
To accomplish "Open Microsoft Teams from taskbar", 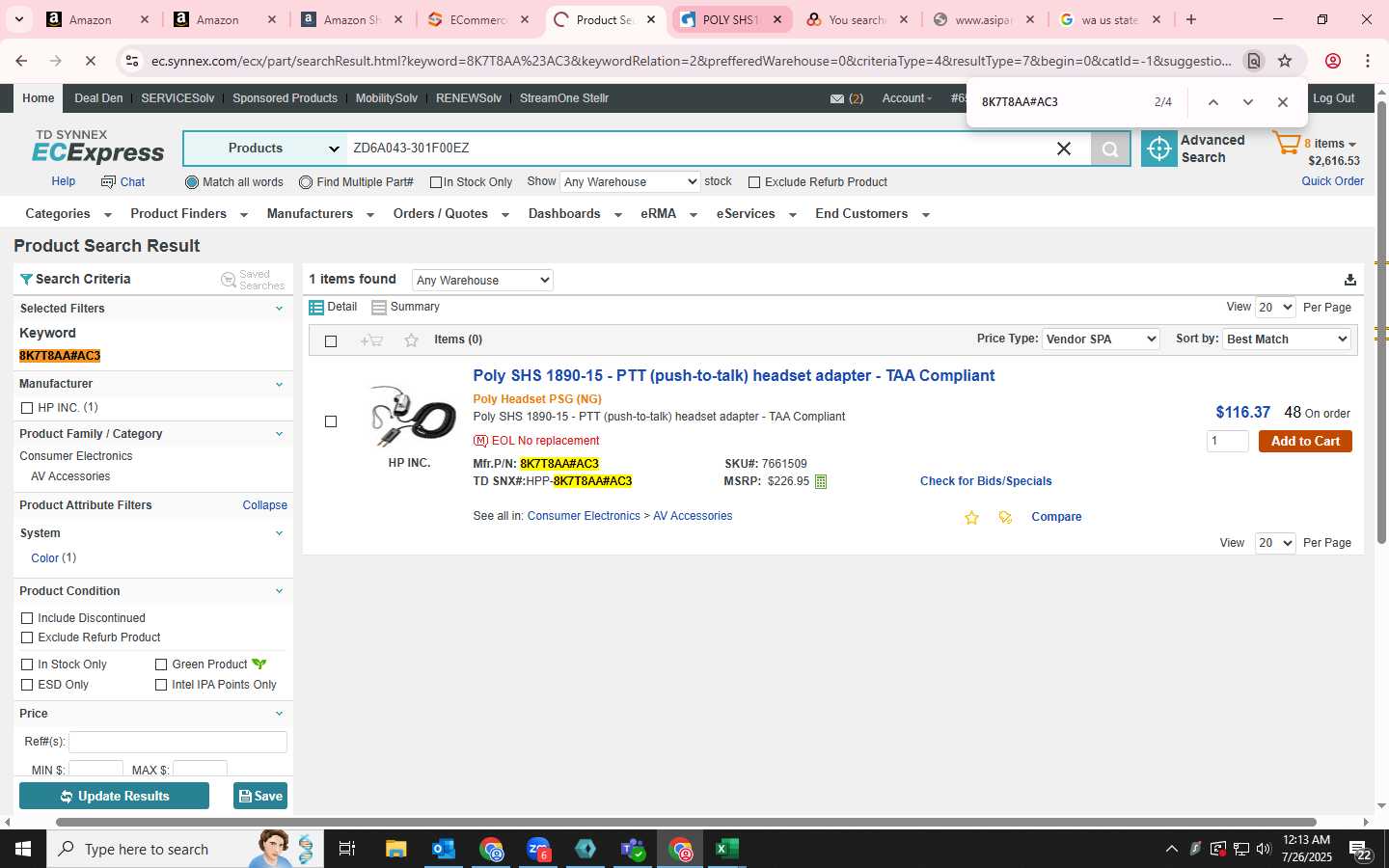I will (633, 849).
